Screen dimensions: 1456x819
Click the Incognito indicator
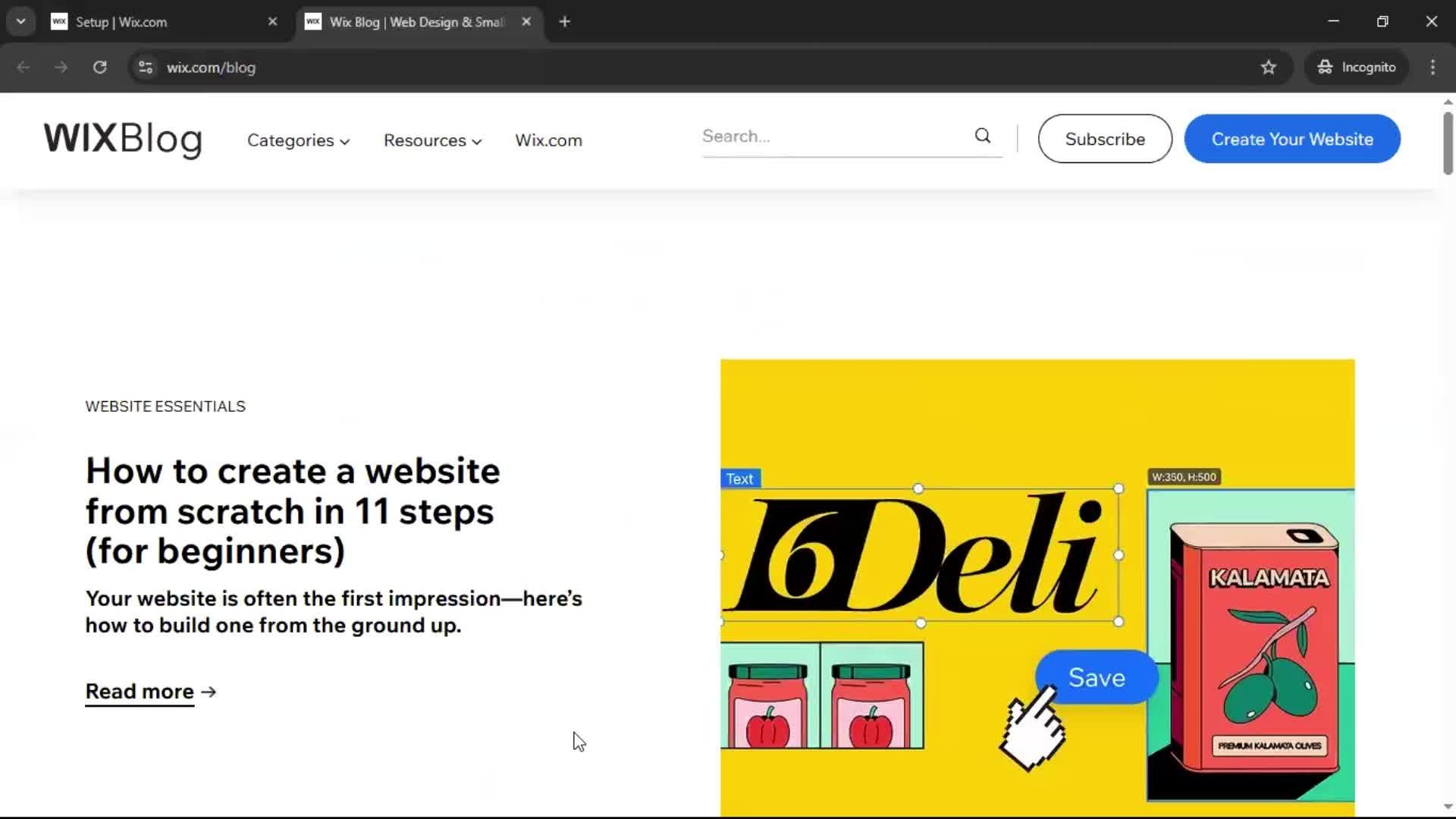1357,67
